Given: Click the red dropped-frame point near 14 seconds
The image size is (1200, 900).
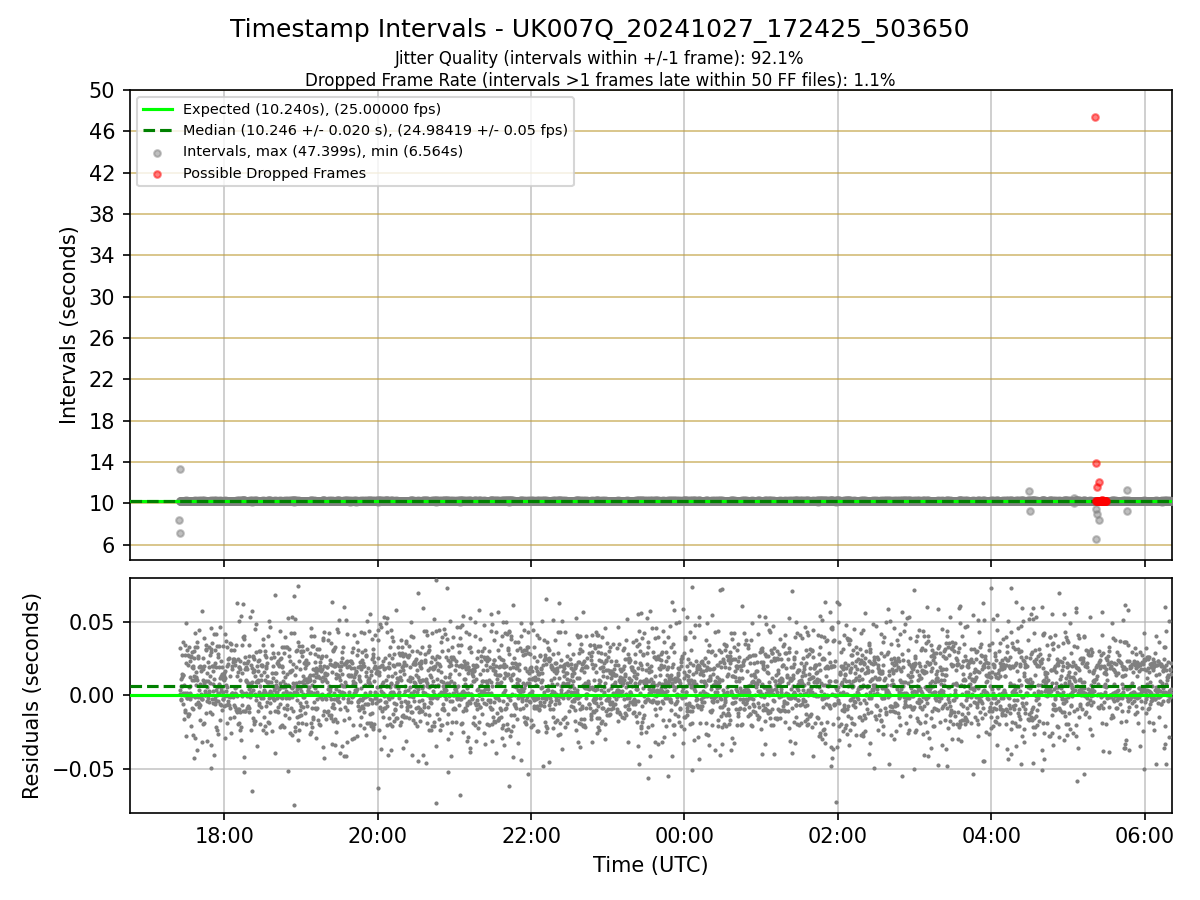Looking at the screenshot, I should tap(1096, 463).
